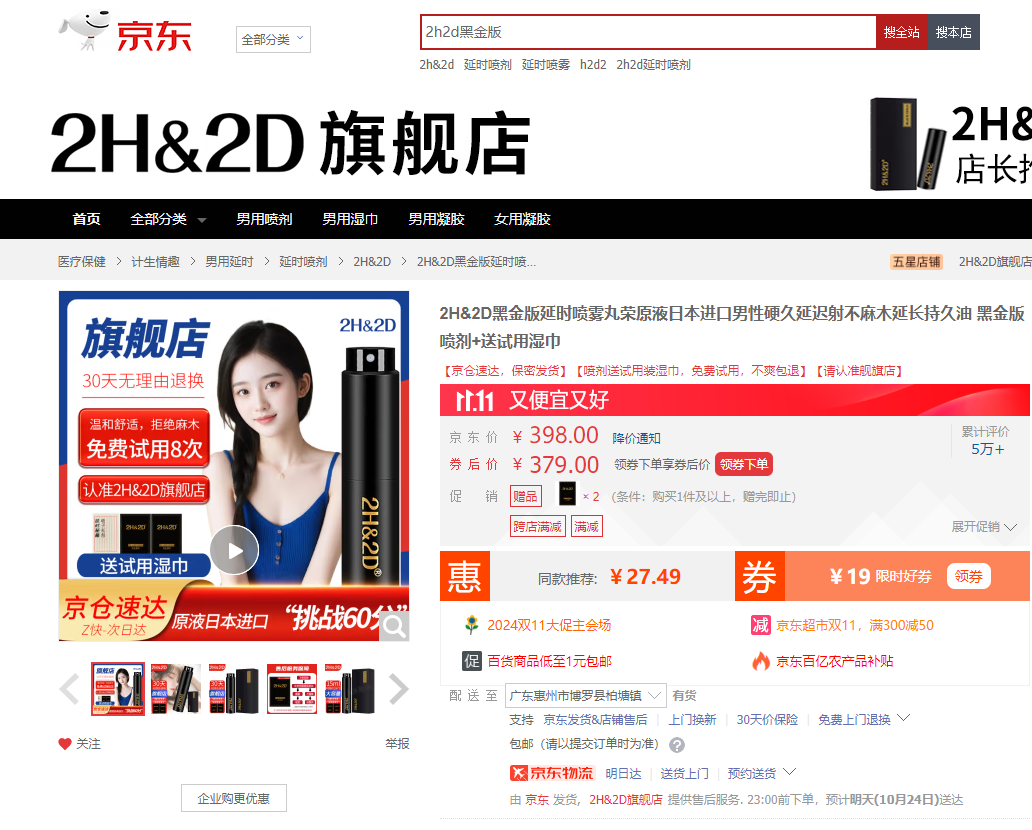
Task: Click the 举报 report link
Action: pos(398,744)
